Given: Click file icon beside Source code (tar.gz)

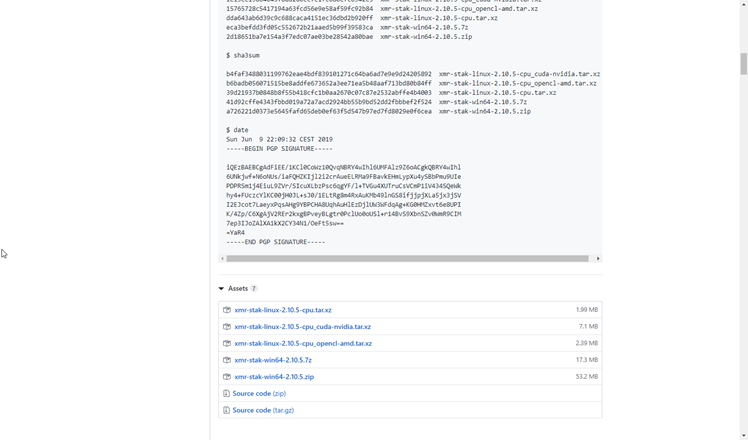Looking at the screenshot, I should coord(227,410).
